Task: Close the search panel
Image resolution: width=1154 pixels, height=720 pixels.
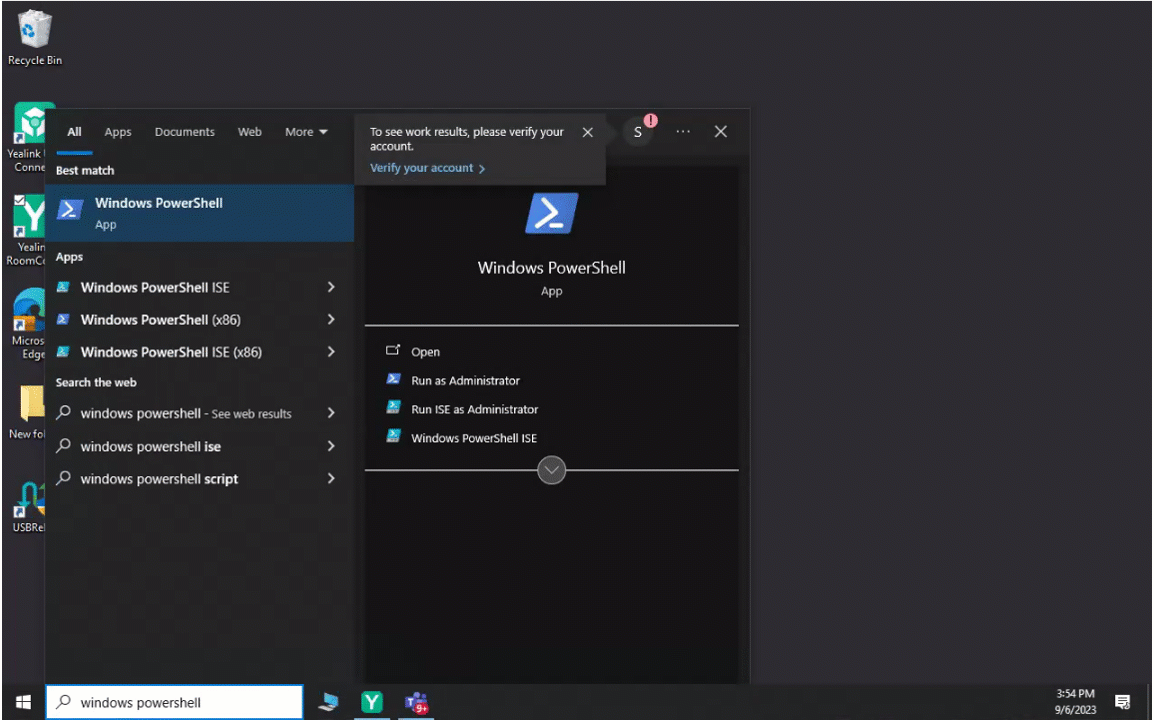Action: pos(721,132)
